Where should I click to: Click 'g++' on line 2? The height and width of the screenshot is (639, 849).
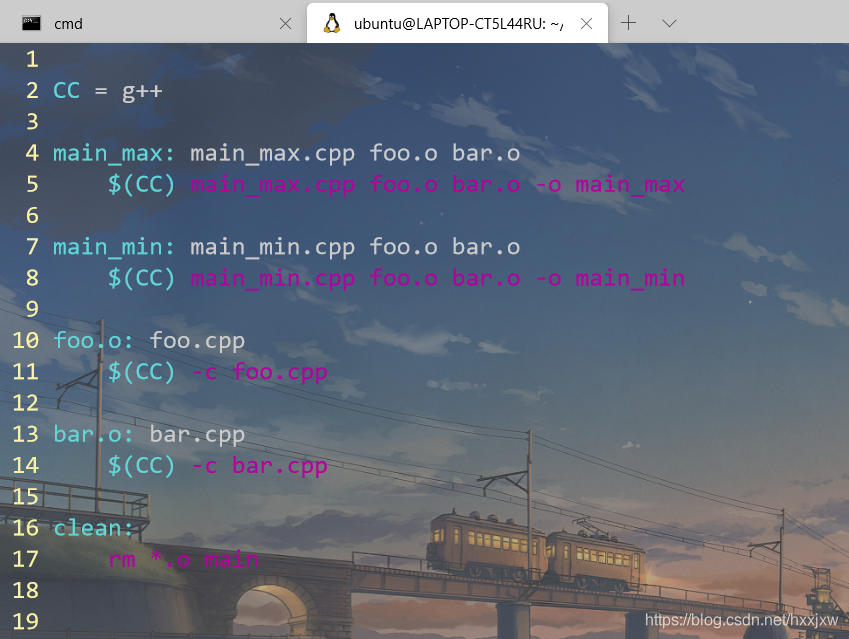pyautogui.click(x=142, y=92)
